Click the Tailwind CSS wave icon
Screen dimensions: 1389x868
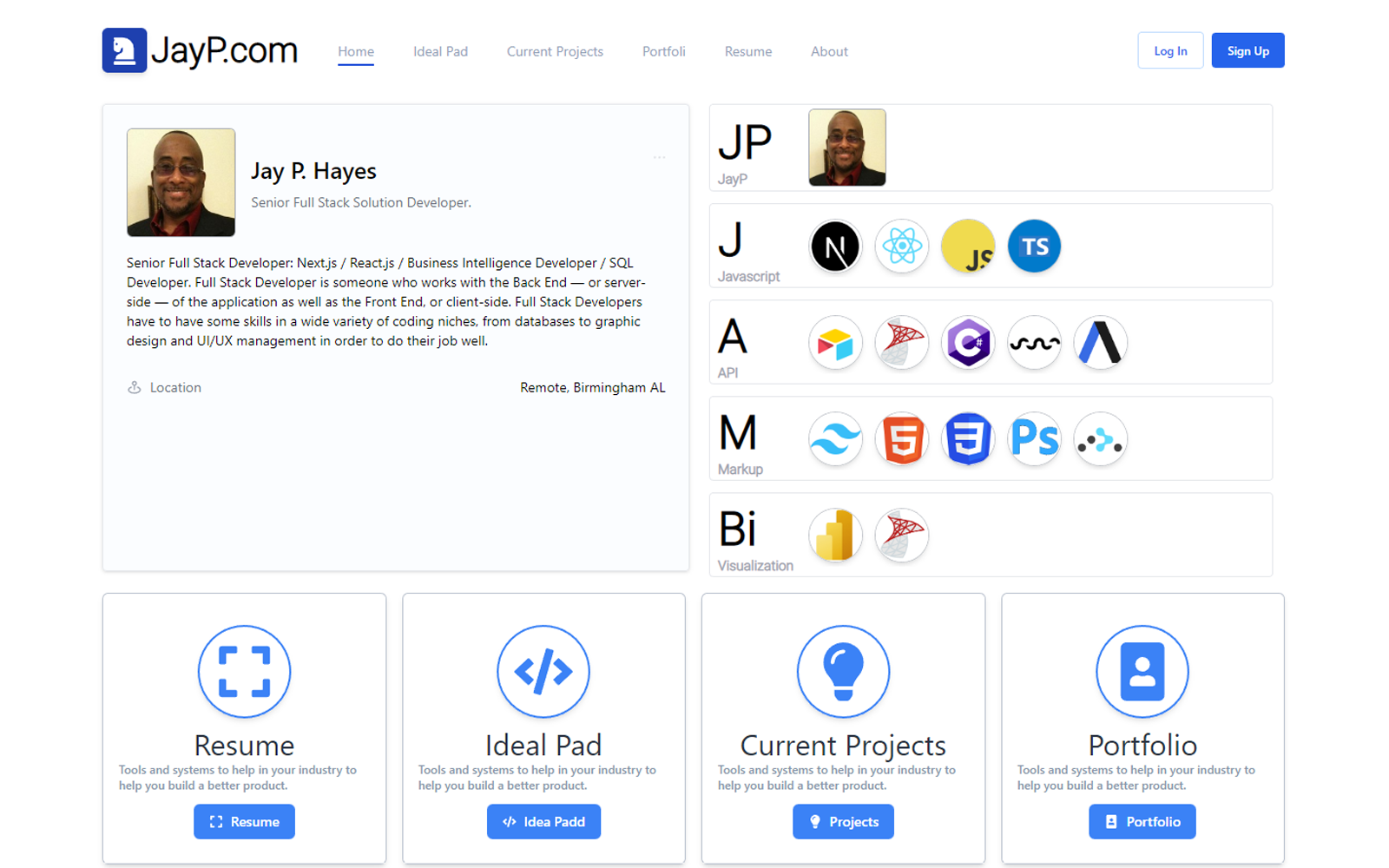pyautogui.click(x=834, y=439)
